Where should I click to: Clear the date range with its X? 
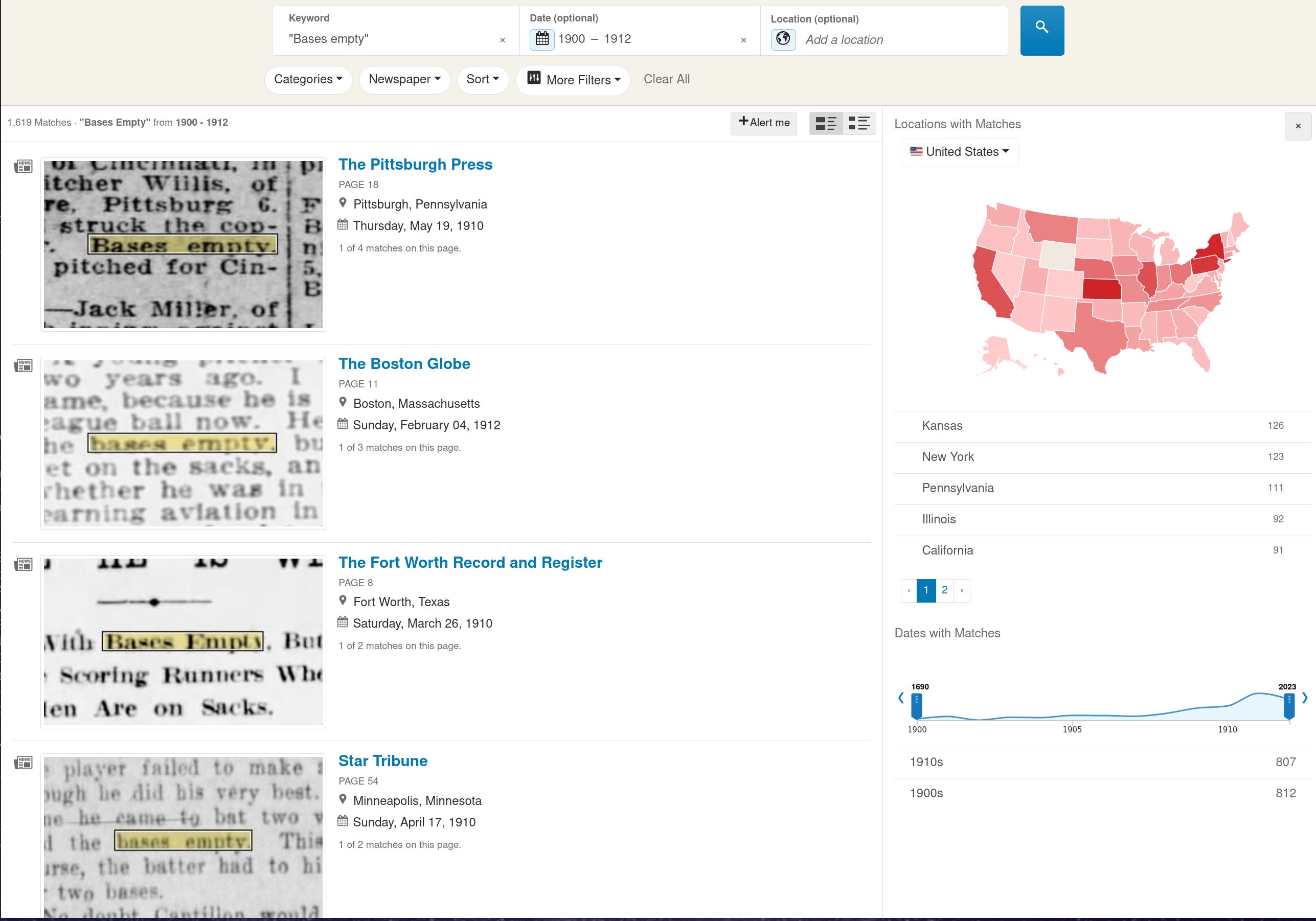click(743, 40)
